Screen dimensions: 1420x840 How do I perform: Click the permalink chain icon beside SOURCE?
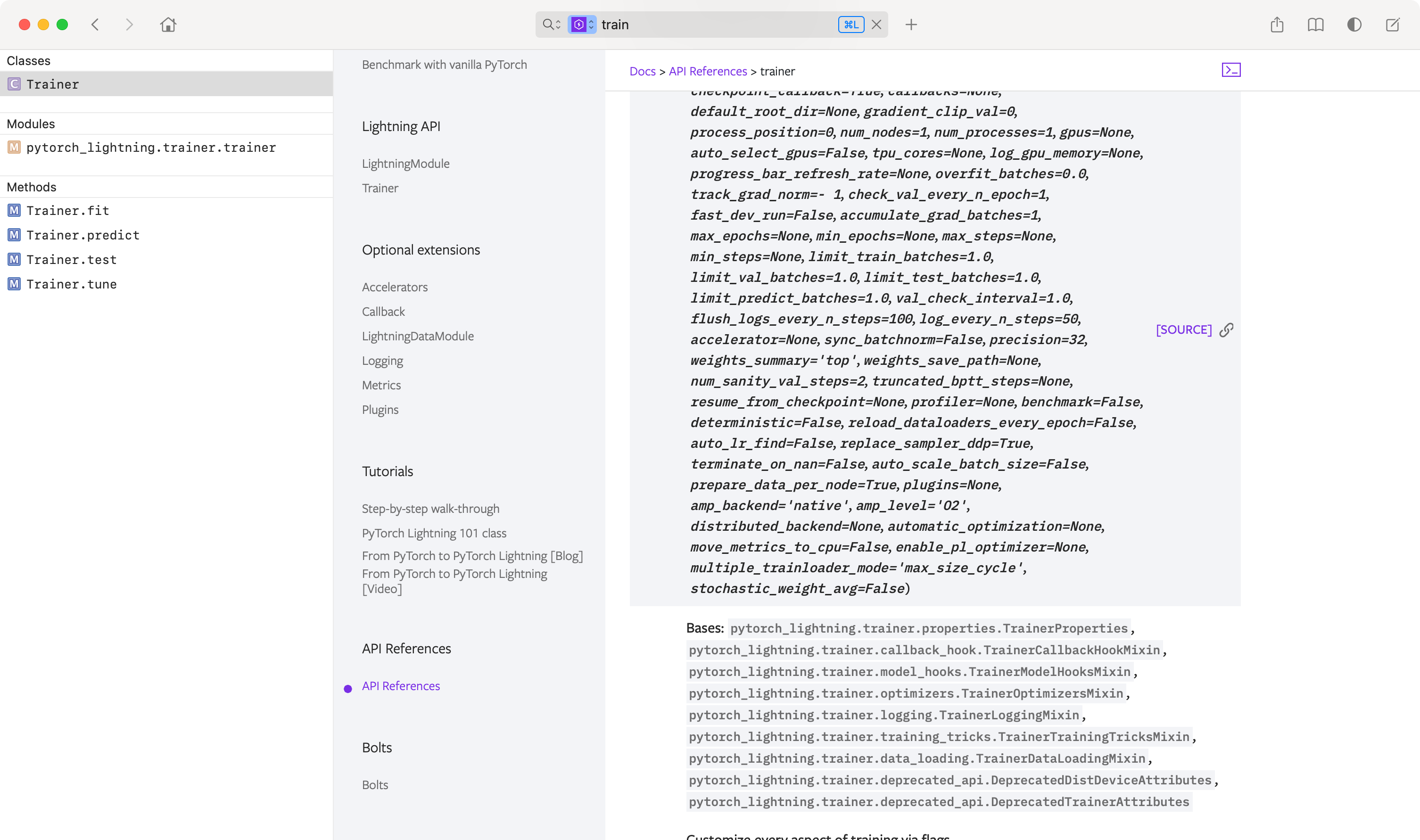coord(1226,330)
